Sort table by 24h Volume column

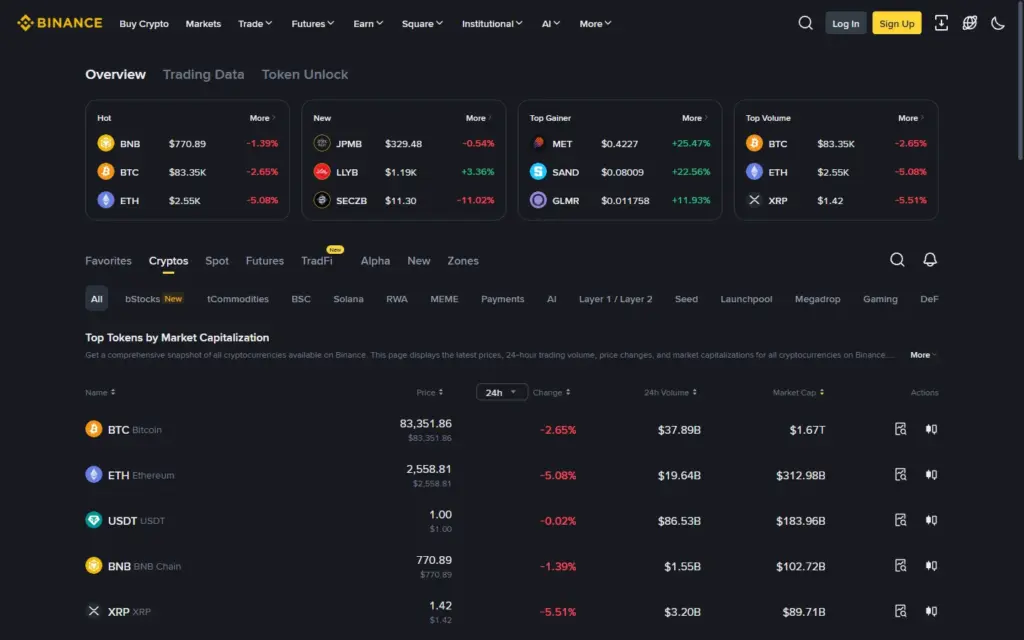[x=670, y=392]
